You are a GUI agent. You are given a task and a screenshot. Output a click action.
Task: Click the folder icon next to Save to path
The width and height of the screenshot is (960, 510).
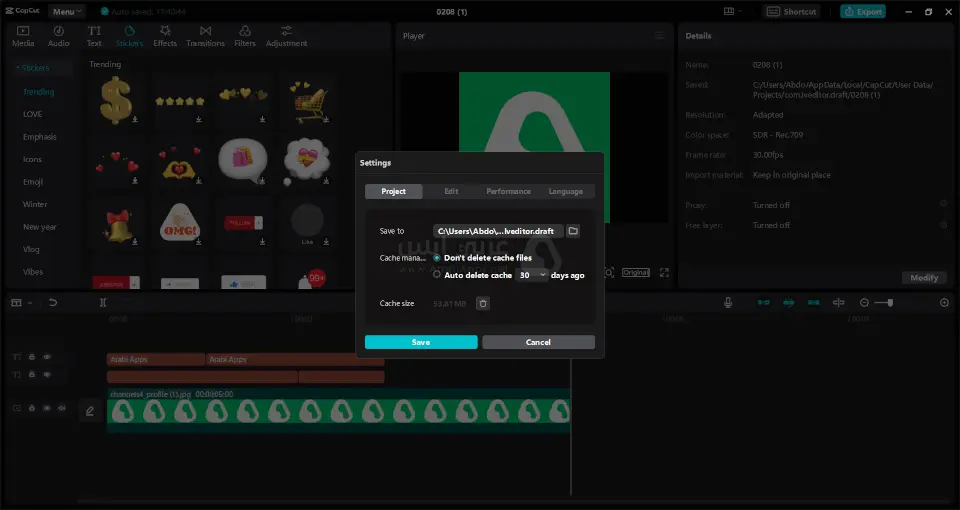[x=573, y=231]
